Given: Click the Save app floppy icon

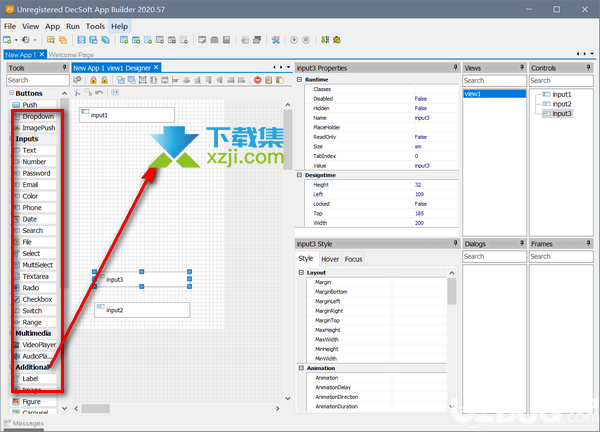Looking at the screenshot, I should [81, 40].
